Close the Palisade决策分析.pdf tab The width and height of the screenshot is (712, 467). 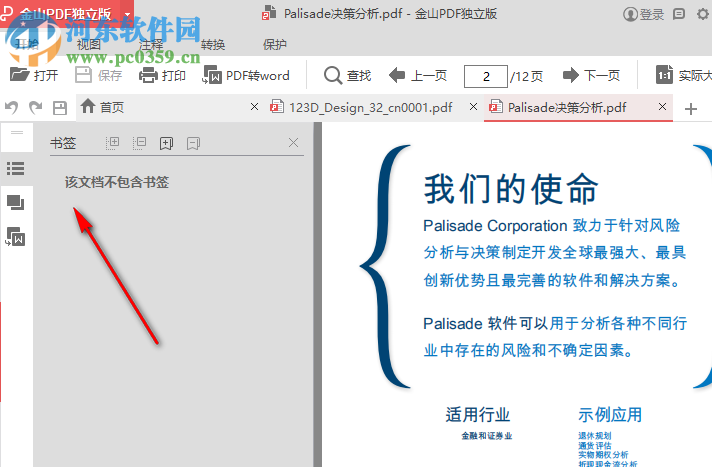(663, 107)
